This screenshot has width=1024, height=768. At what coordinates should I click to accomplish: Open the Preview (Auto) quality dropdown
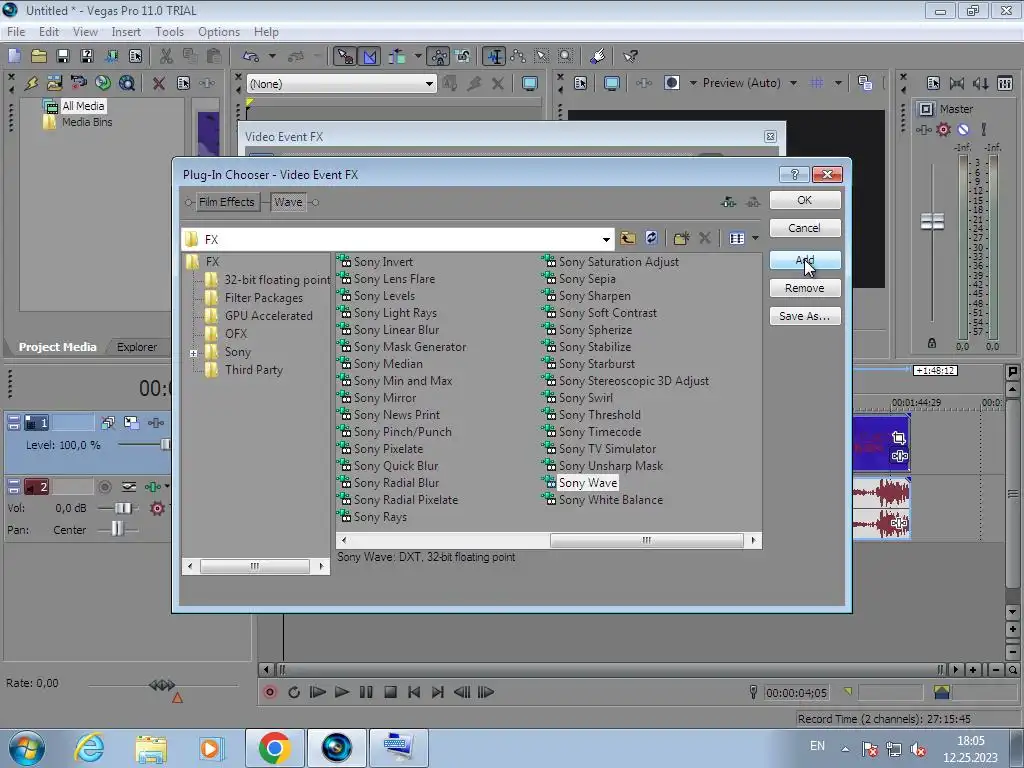pos(793,83)
